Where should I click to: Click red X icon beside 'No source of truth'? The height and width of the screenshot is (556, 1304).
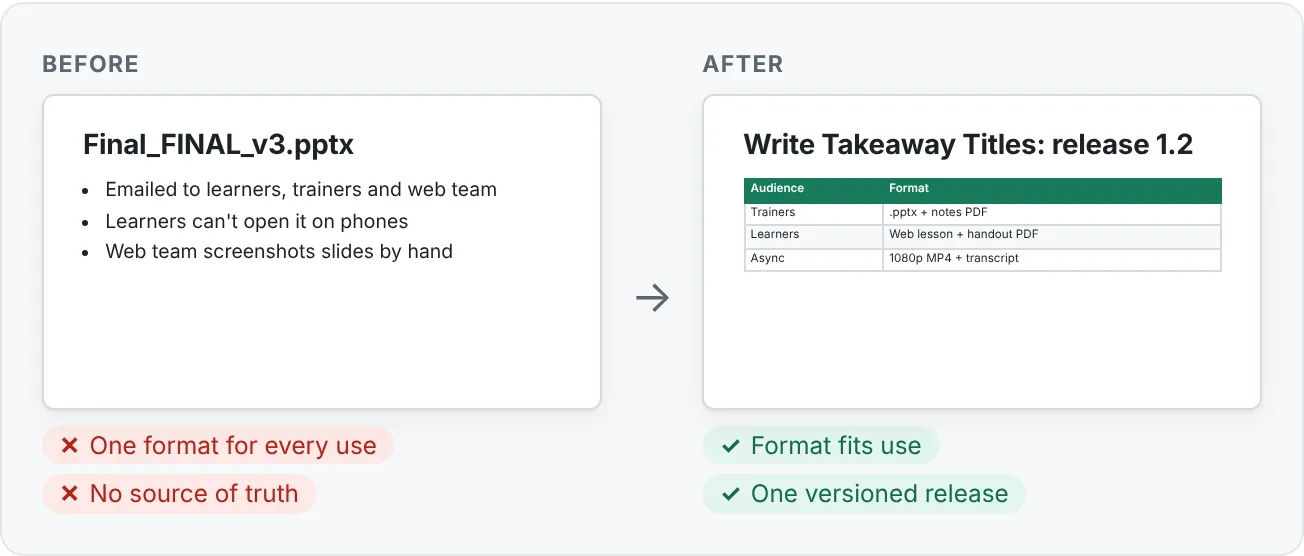(69, 494)
